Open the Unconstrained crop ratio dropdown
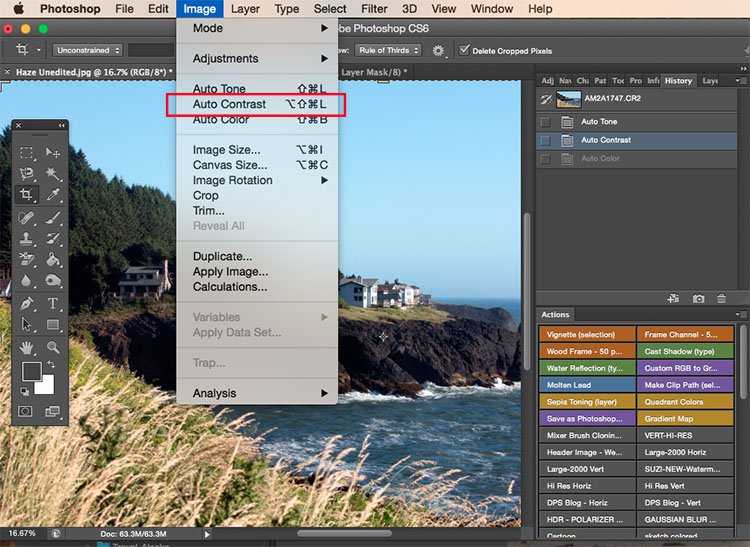750x547 pixels. click(88, 50)
